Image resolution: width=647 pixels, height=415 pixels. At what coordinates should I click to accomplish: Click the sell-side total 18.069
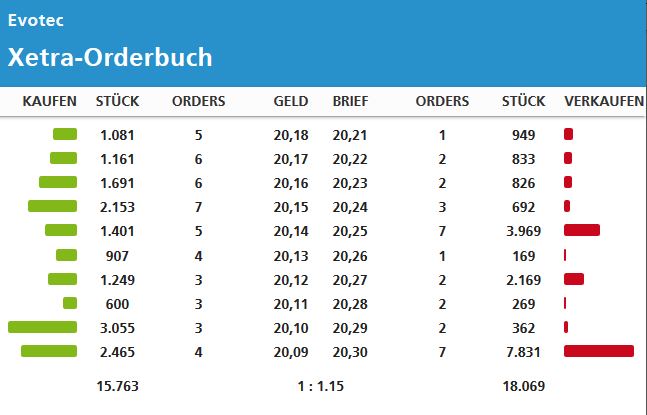pyautogui.click(x=523, y=385)
